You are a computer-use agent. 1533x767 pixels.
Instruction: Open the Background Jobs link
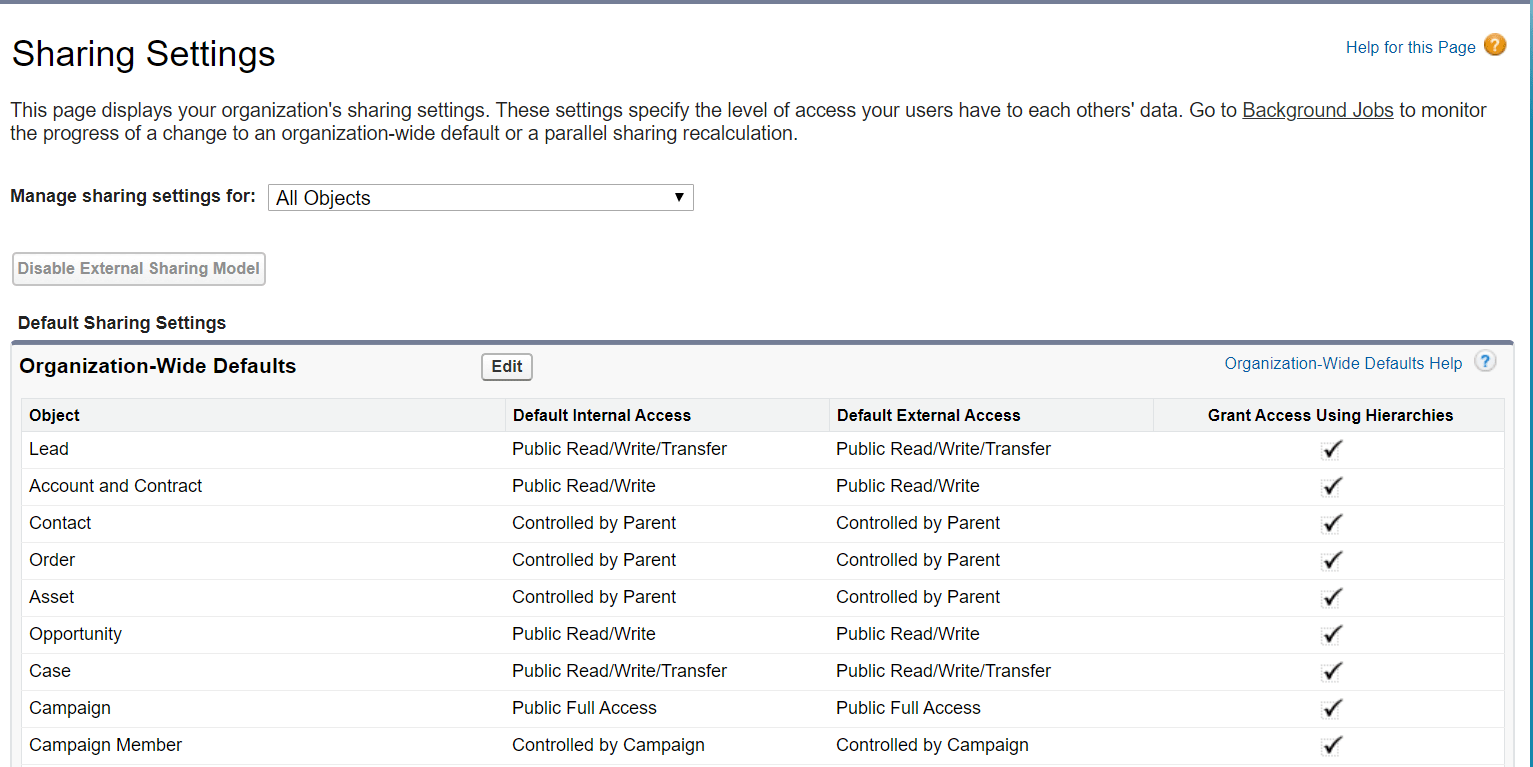click(1317, 110)
